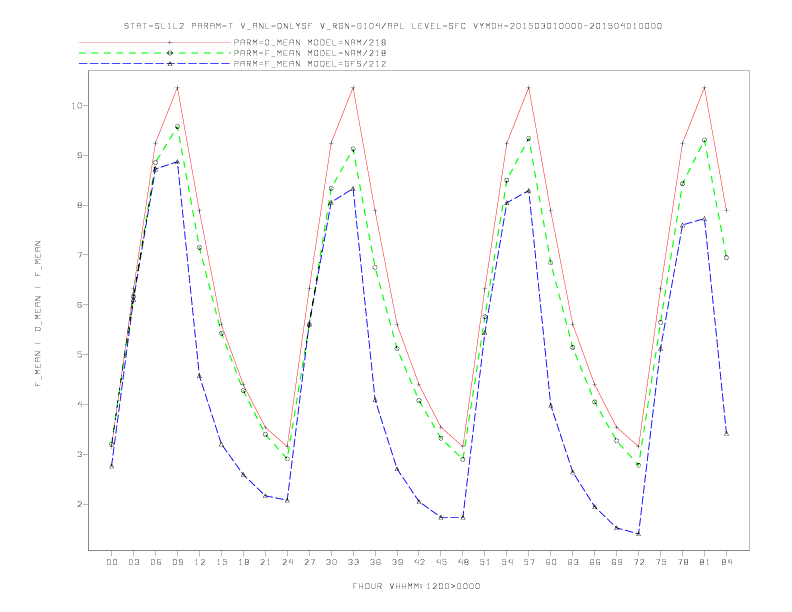This screenshot has height=612, width=792.
Task: Click y-axis tick value 3
Action: click(80, 454)
